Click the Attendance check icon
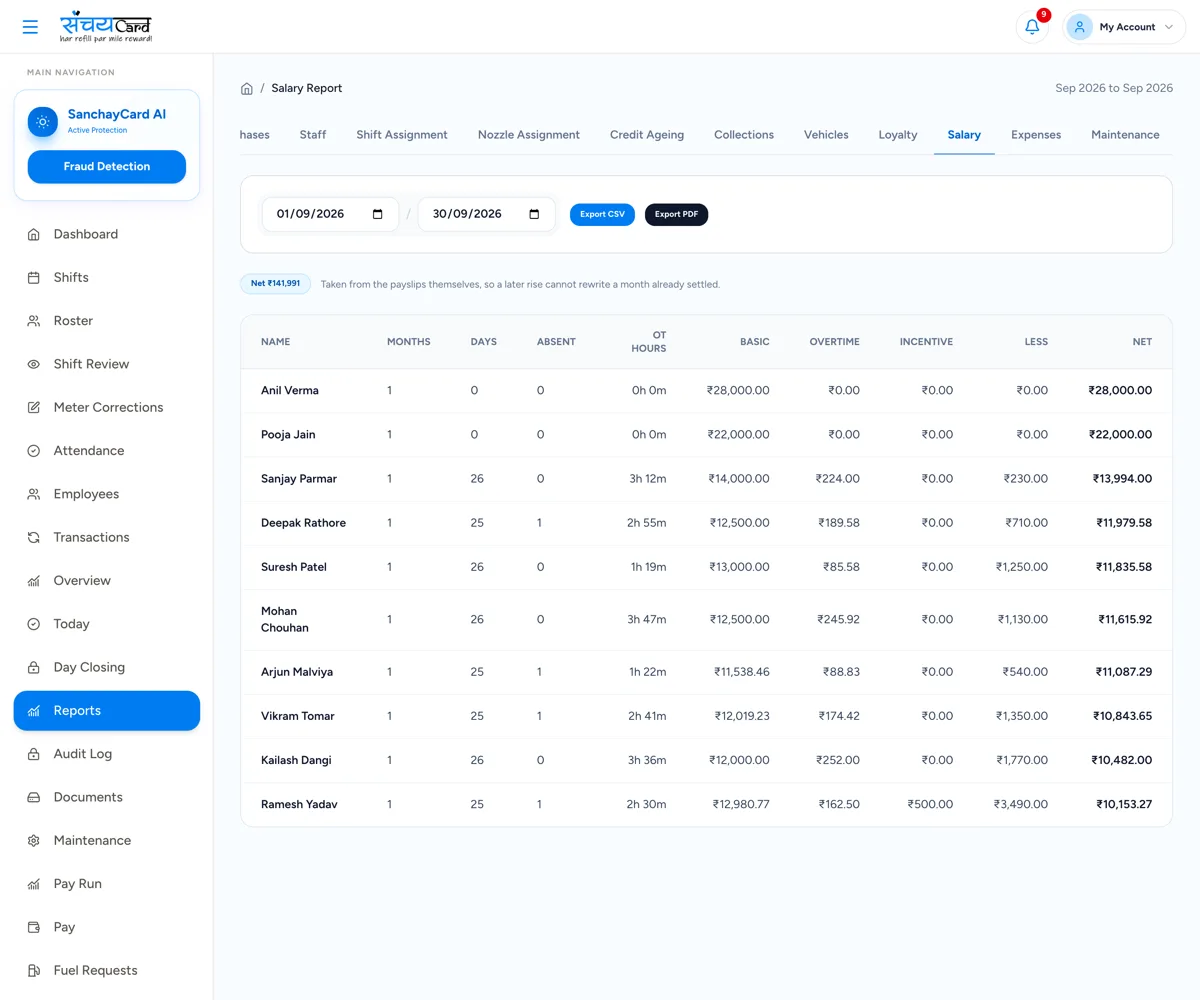The height and width of the screenshot is (1000, 1200). 33,451
